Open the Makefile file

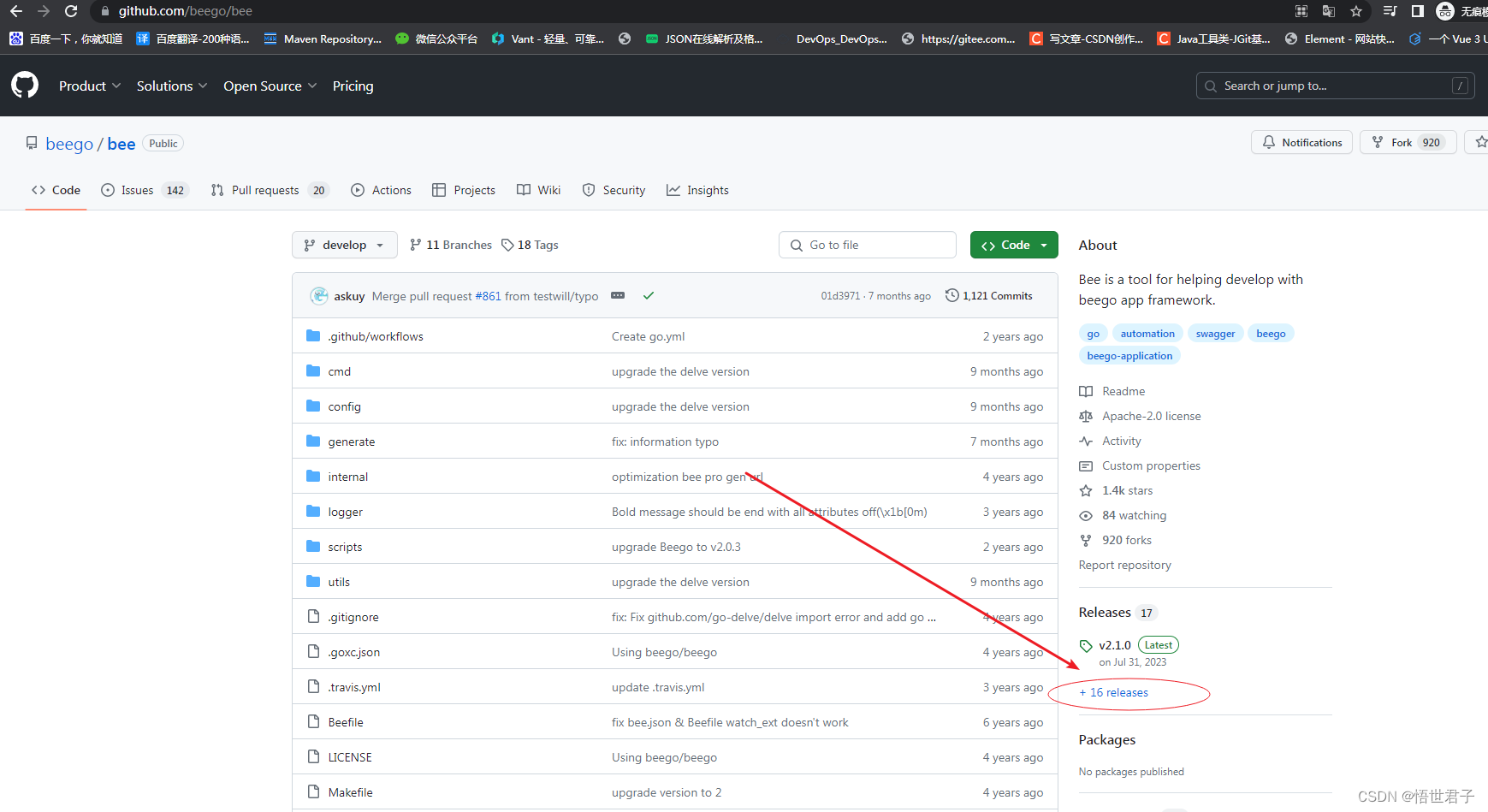(351, 792)
